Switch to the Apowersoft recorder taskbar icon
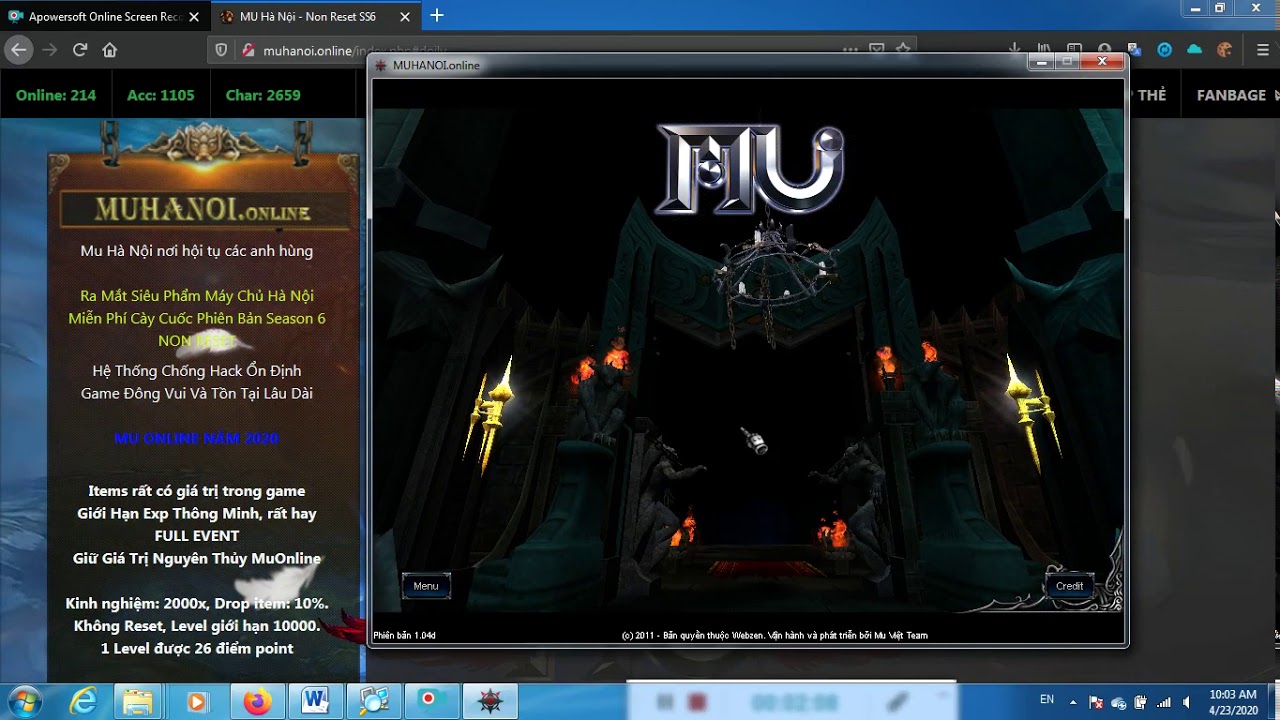The height and width of the screenshot is (720, 1280). tap(433, 702)
